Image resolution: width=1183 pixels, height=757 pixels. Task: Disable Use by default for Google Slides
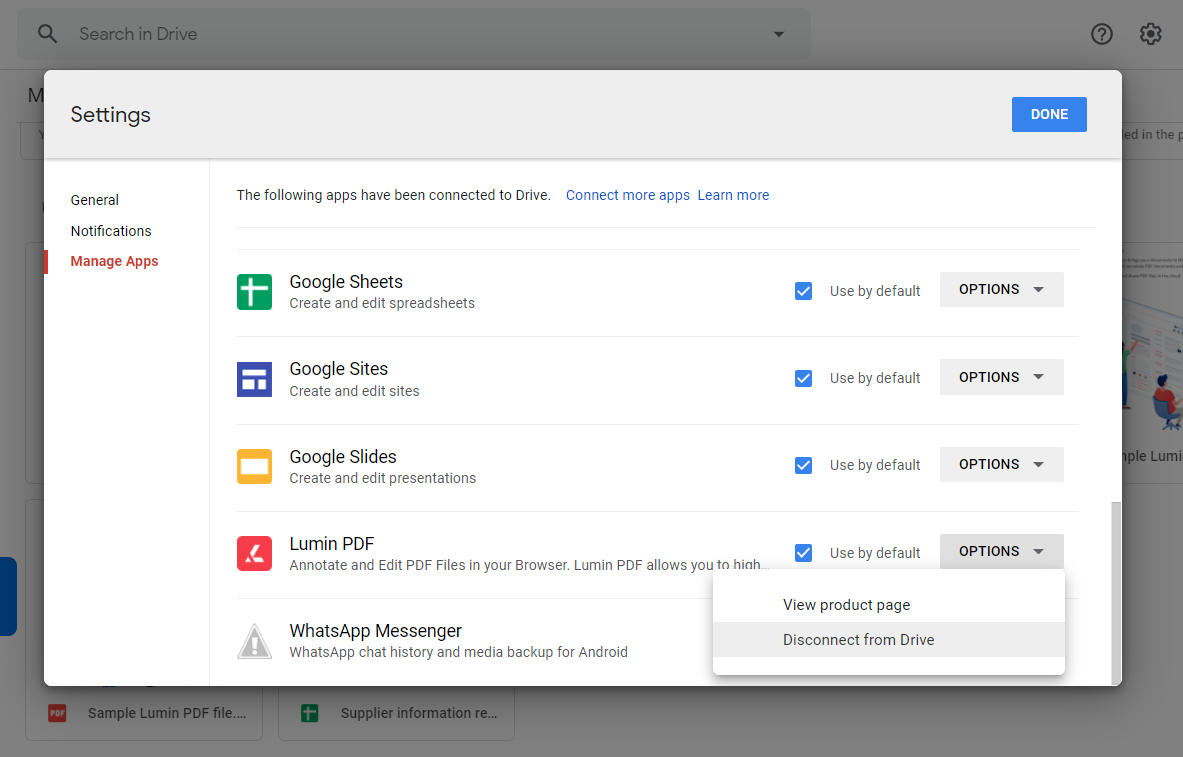coord(803,465)
